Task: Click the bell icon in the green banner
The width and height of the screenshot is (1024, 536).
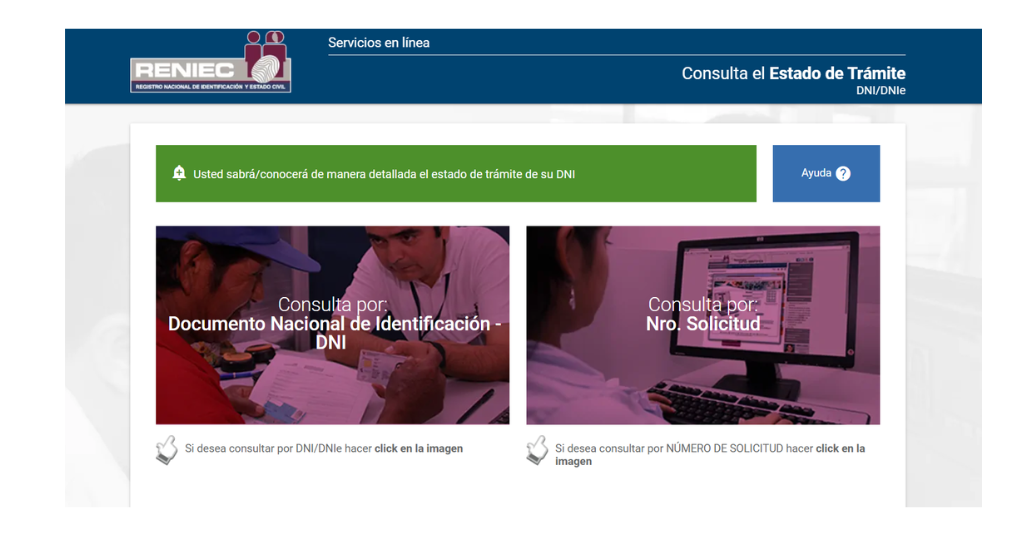Action: [179, 173]
